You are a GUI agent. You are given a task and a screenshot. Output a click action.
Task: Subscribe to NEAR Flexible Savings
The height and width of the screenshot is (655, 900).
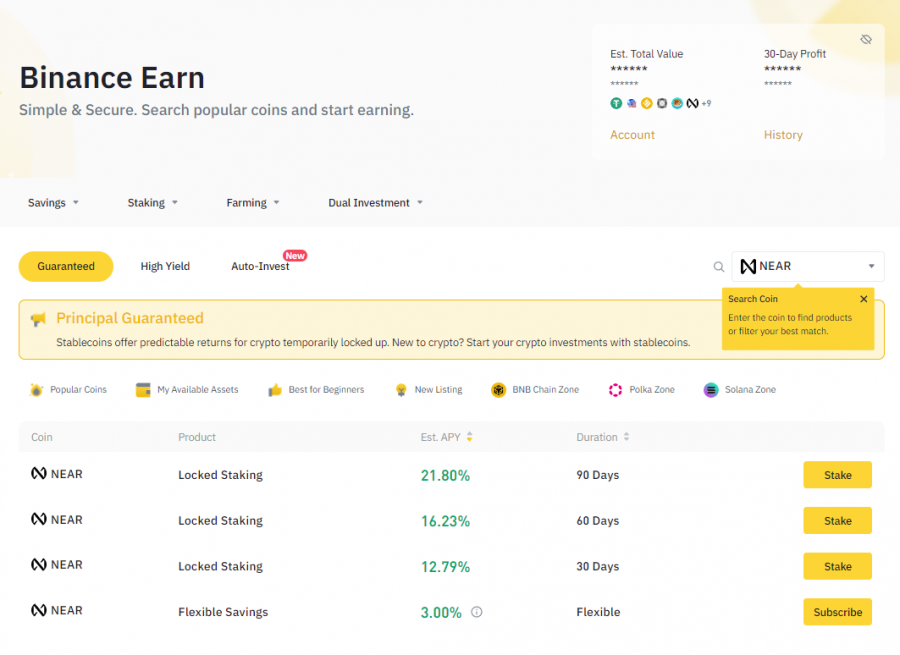pos(837,612)
